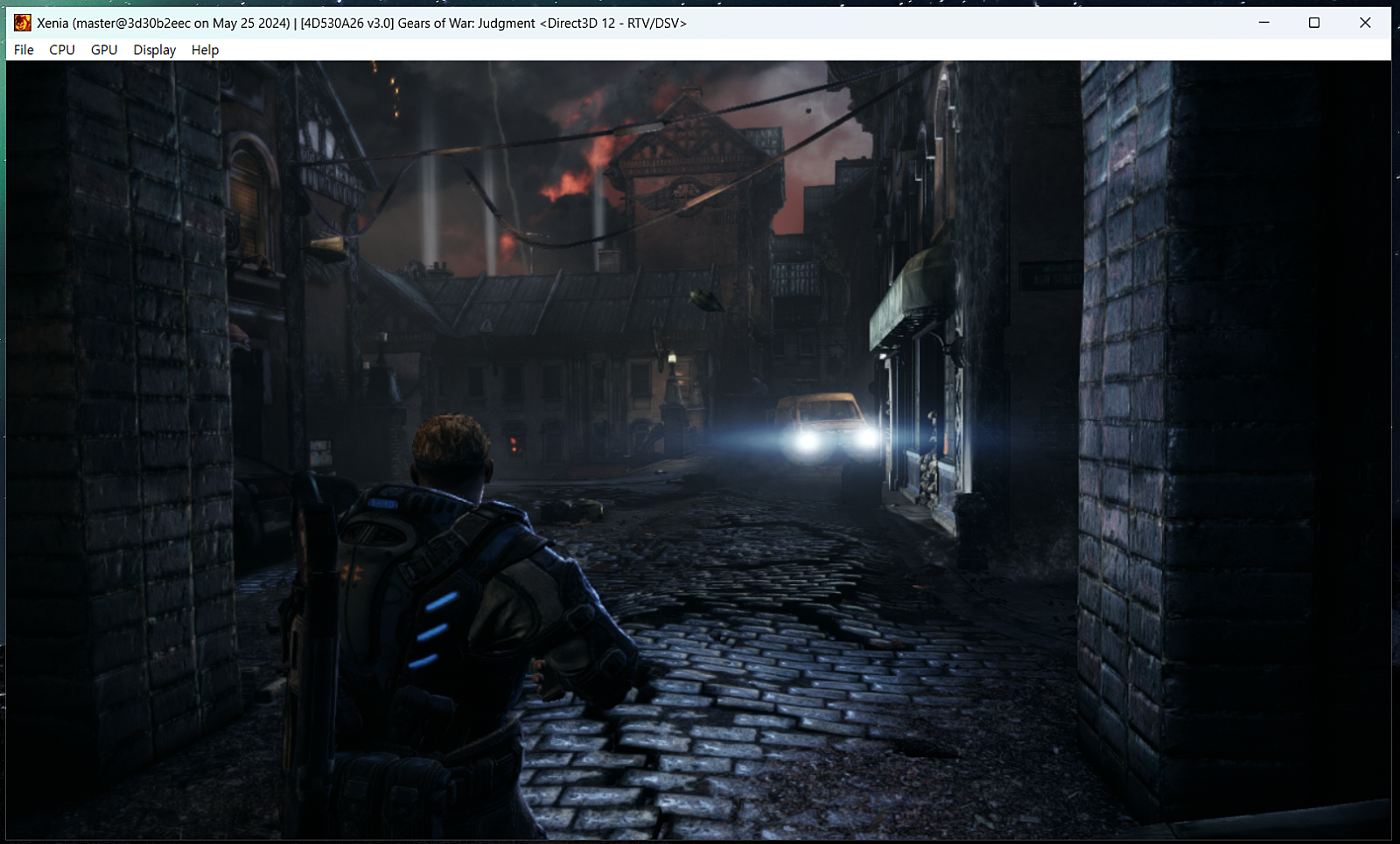Click the Xenia app icon in title bar

22,23
